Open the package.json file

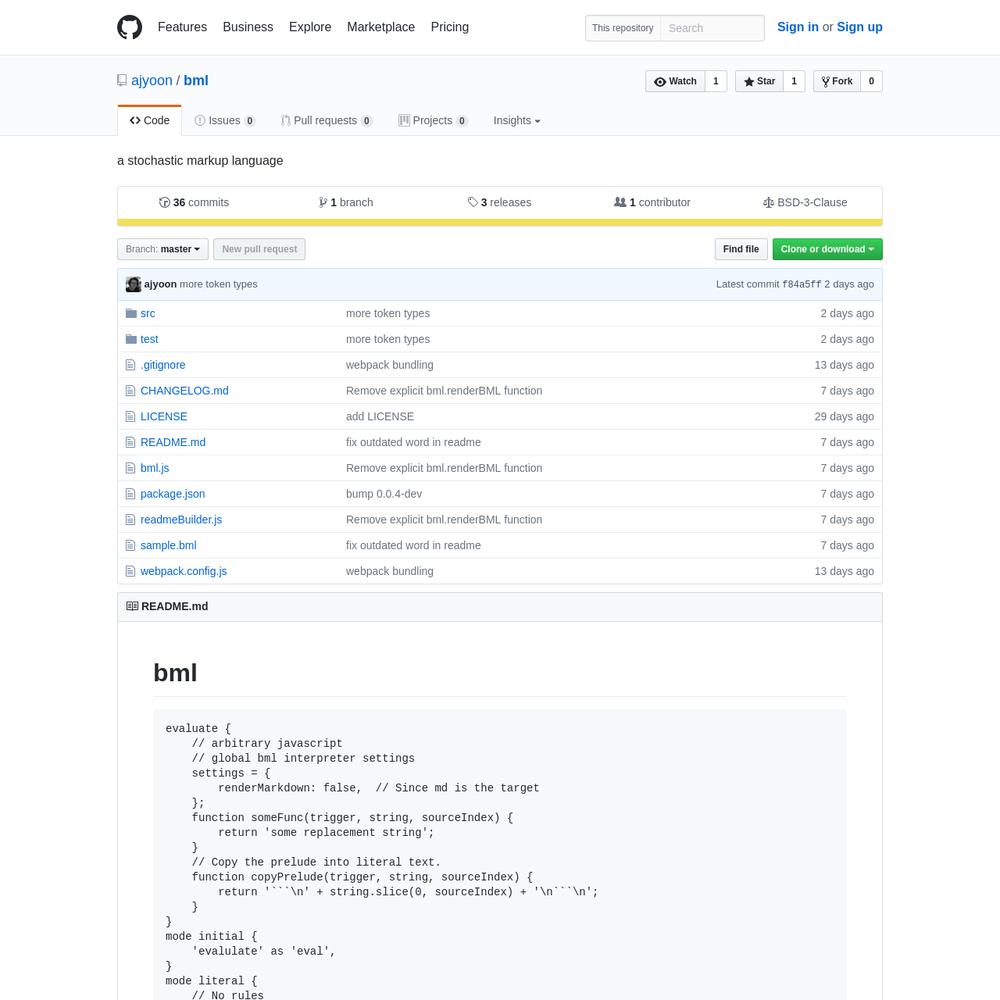coord(173,494)
